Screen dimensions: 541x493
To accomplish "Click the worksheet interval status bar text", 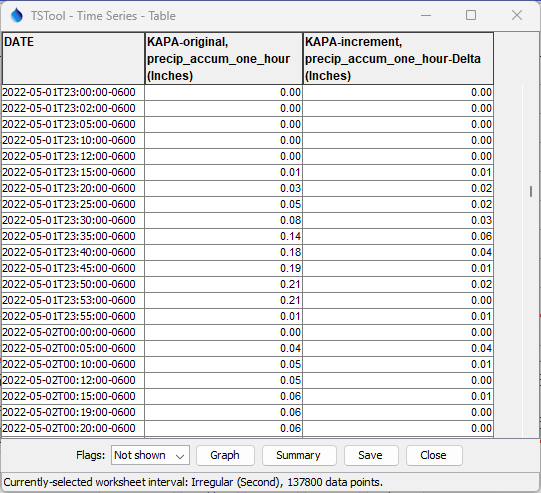I will coord(193,482).
